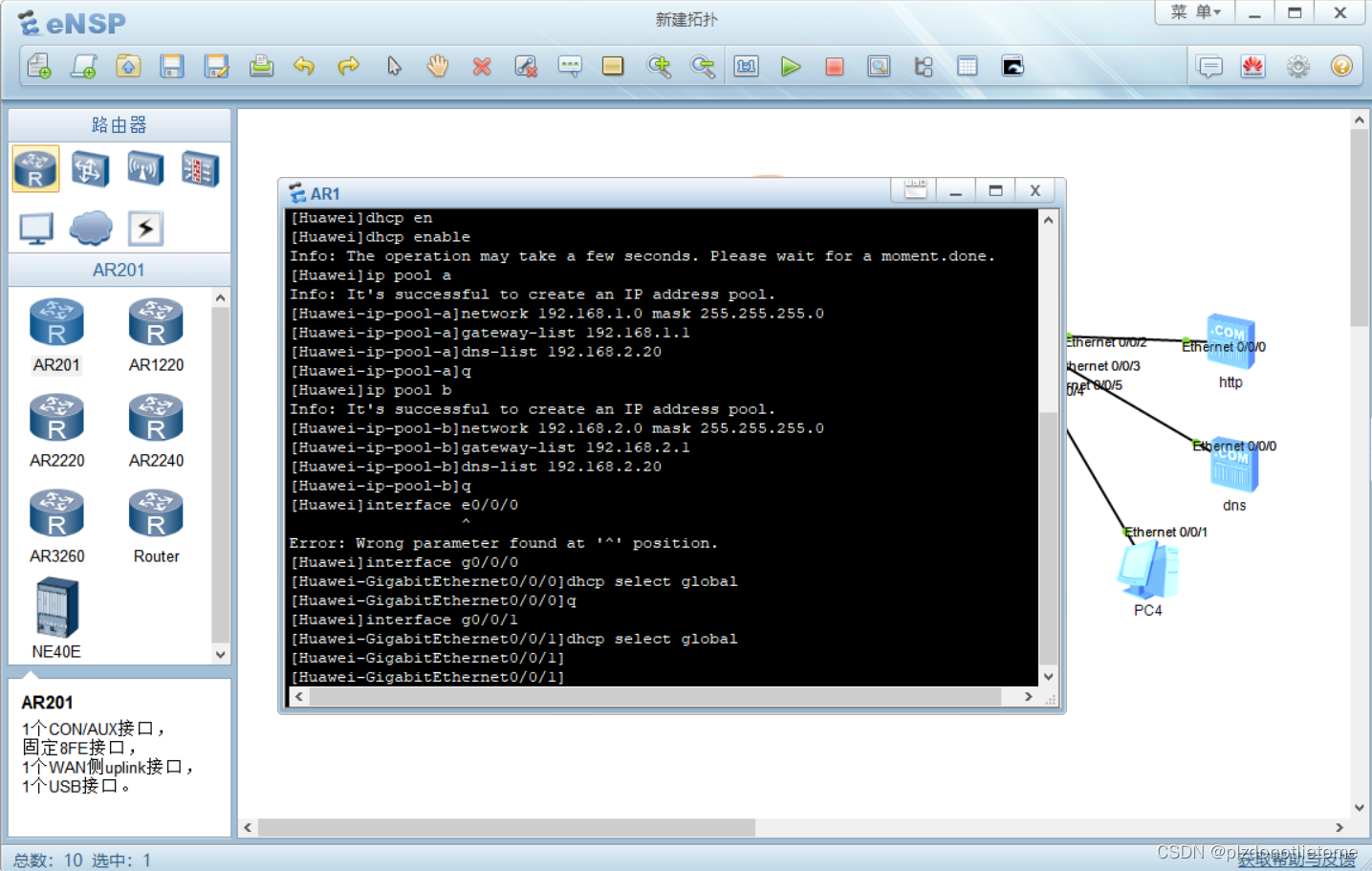The height and width of the screenshot is (871, 1372).
Task: Click AR1 terminal vertical scrollbar thumb
Action: pyautogui.click(x=1048, y=537)
